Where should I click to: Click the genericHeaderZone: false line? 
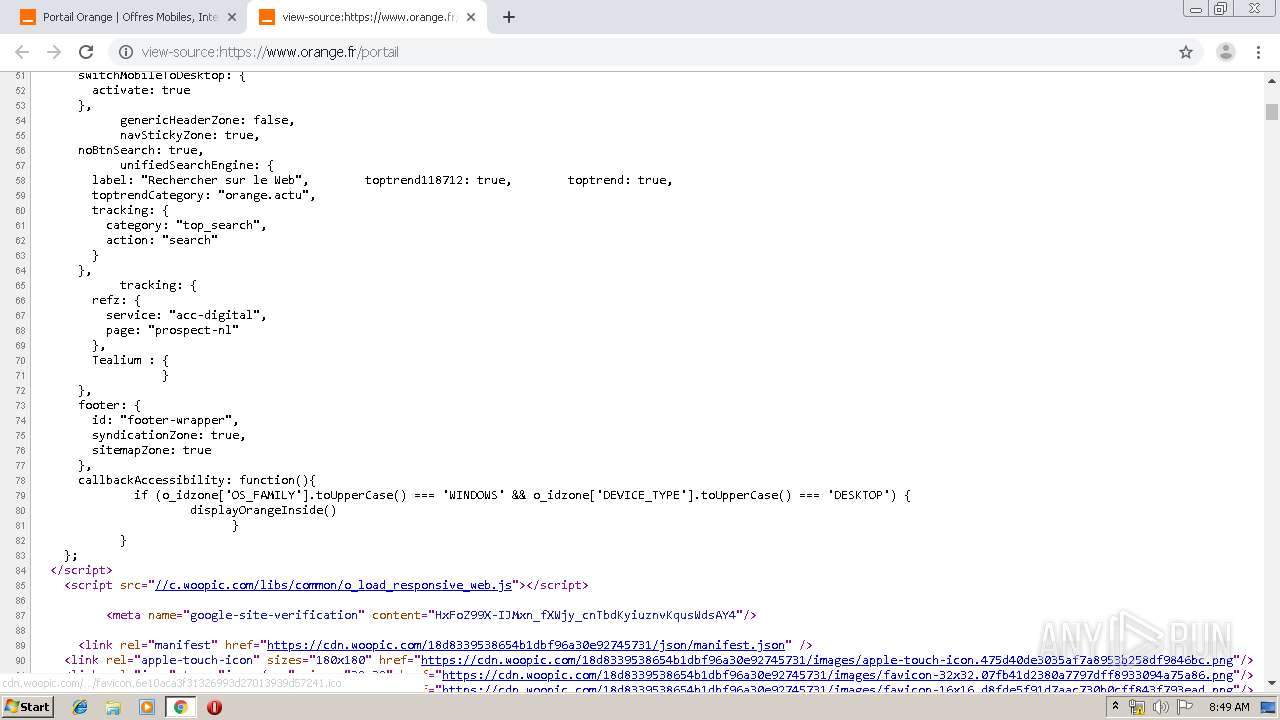[x=207, y=120]
